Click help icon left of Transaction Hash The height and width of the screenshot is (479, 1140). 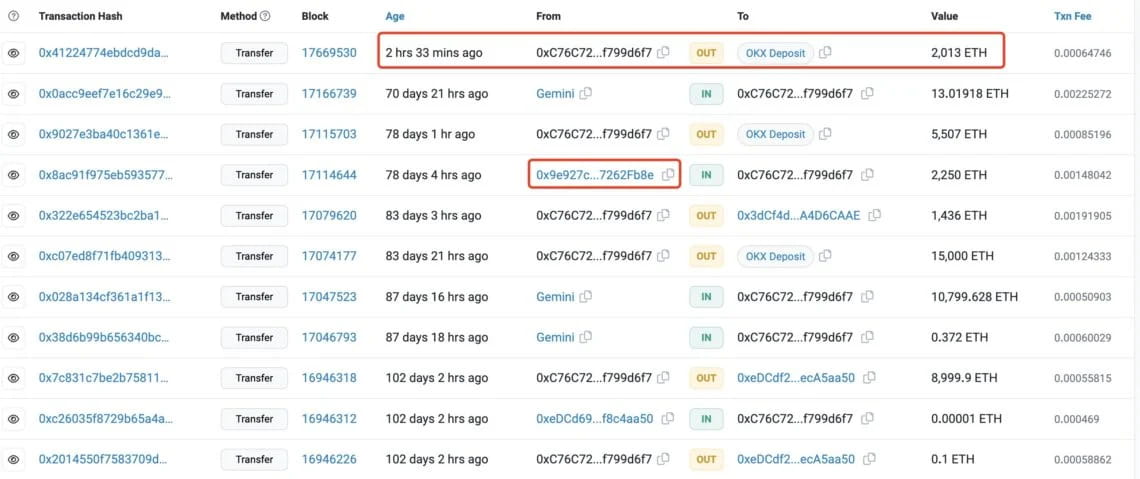tap(13, 16)
